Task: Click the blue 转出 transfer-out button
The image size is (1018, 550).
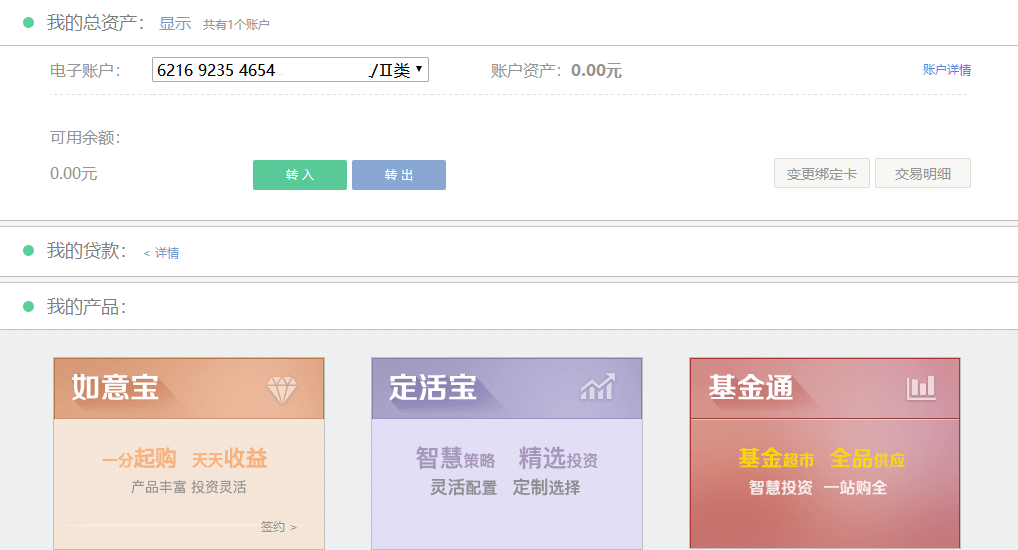Action: click(x=399, y=175)
